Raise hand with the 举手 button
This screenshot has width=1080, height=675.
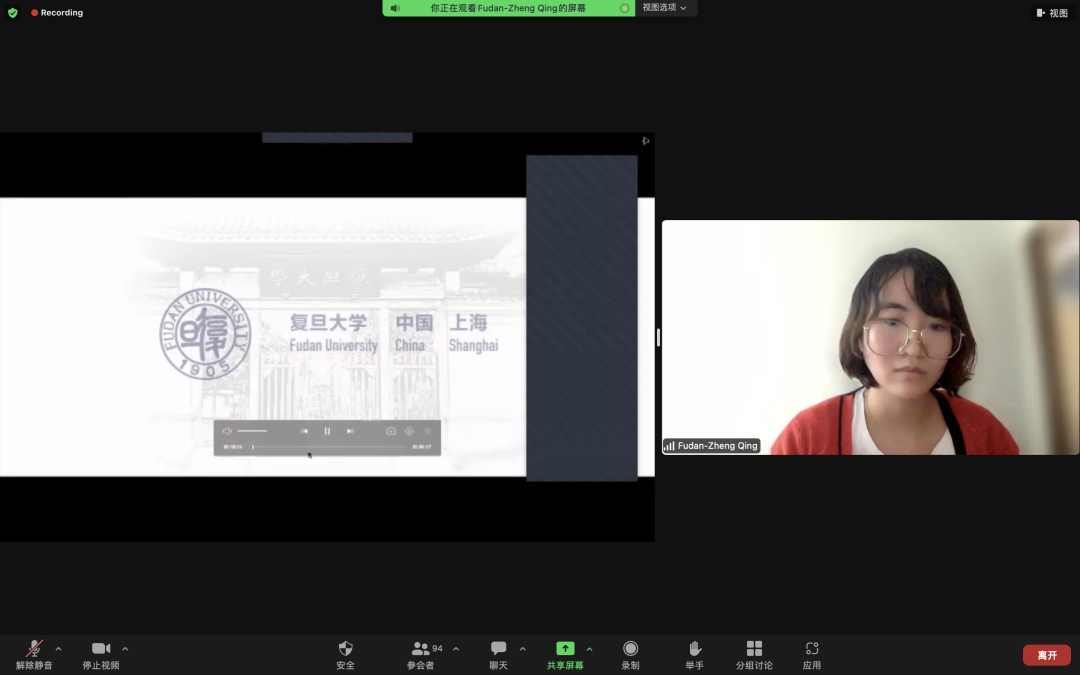pyautogui.click(x=694, y=654)
